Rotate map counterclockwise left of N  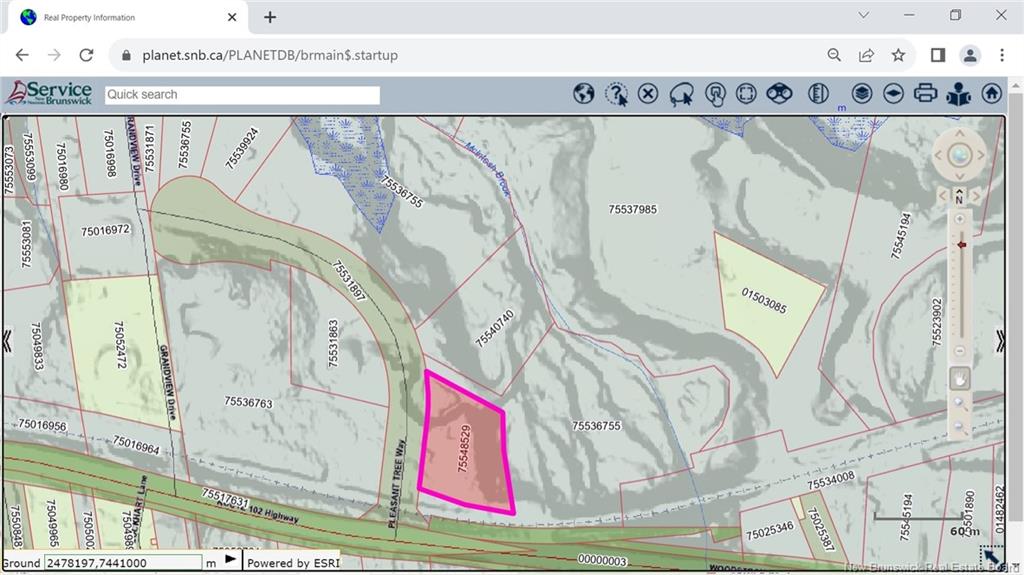[x=942, y=195]
